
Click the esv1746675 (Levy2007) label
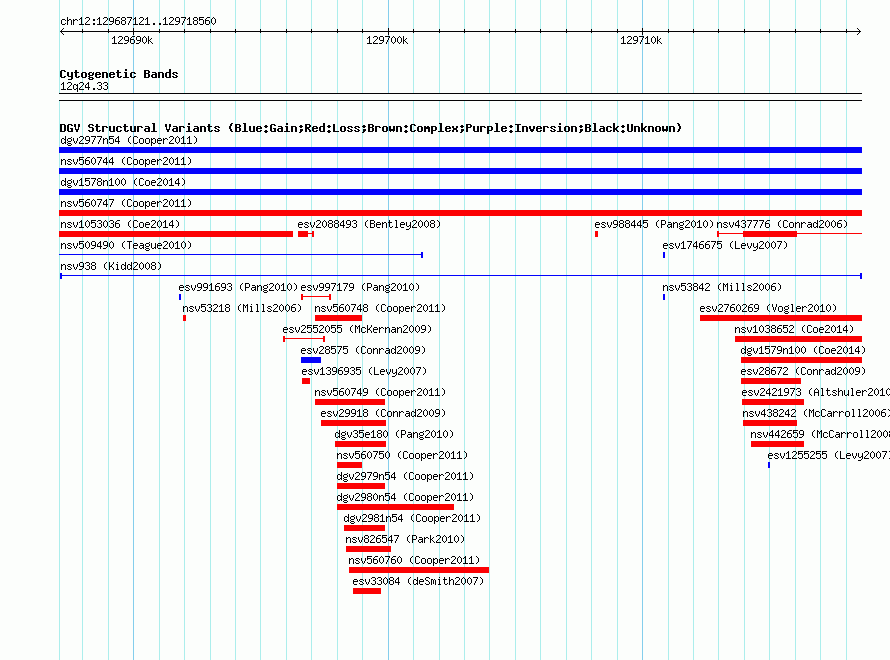(x=725, y=245)
